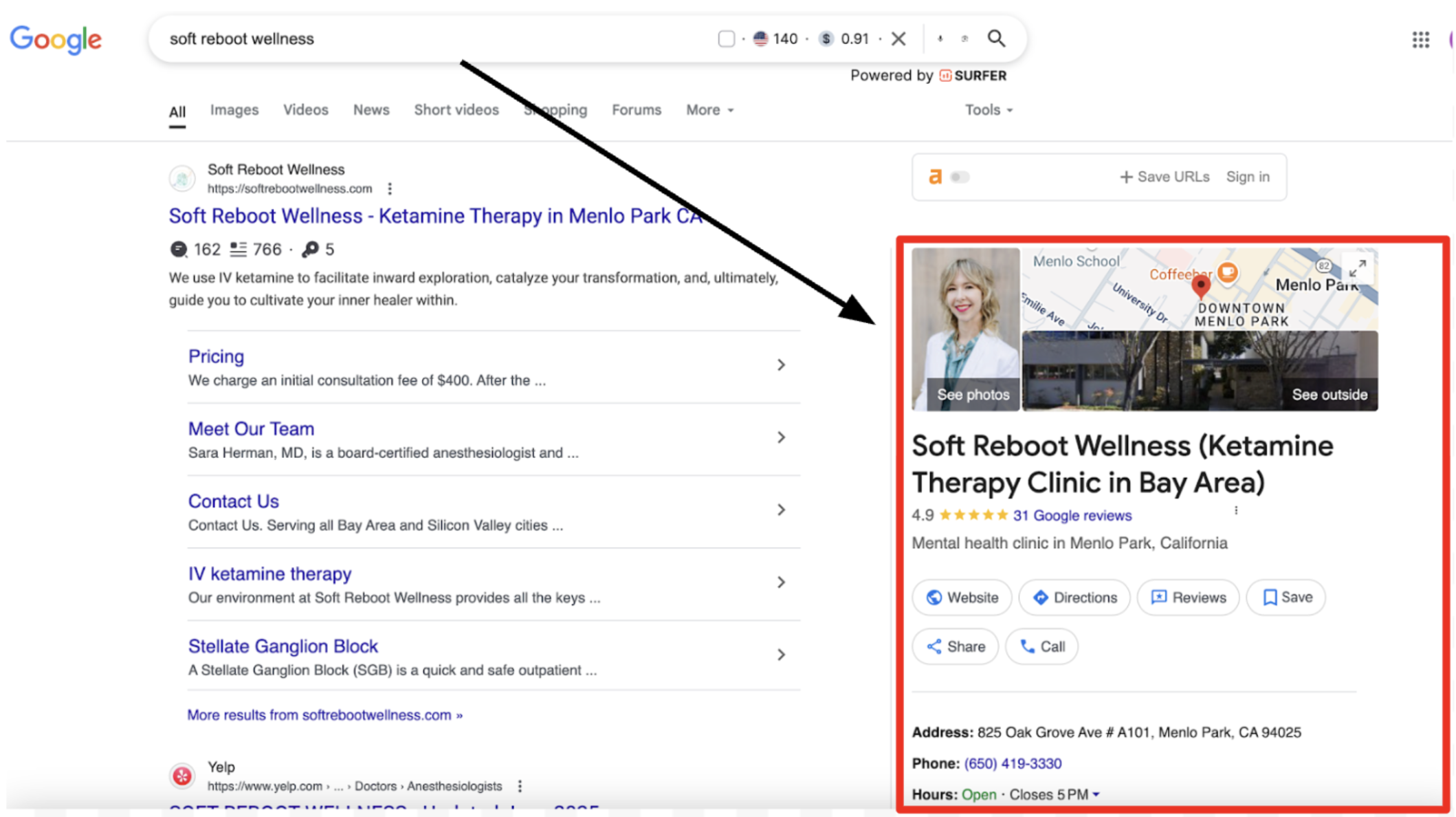Switch to Images tab

pos(234,110)
